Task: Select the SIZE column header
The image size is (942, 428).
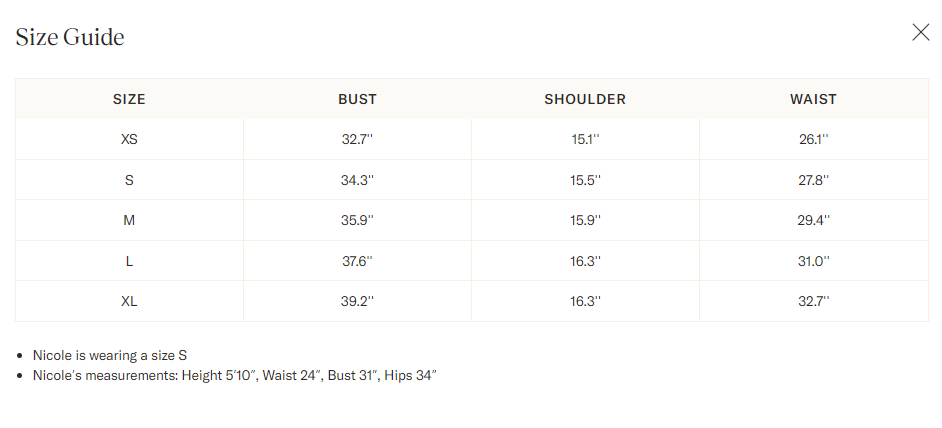Action: click(129, 99)
